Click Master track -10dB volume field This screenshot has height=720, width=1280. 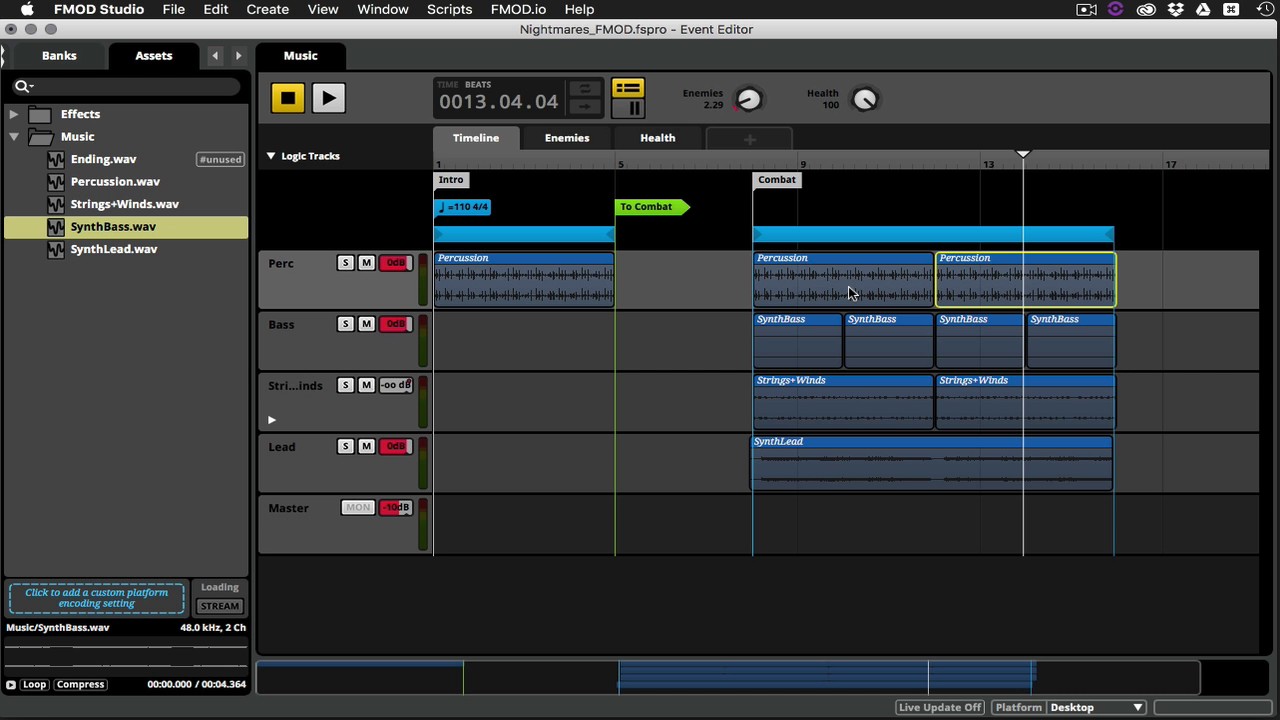(x=396, y=508)
